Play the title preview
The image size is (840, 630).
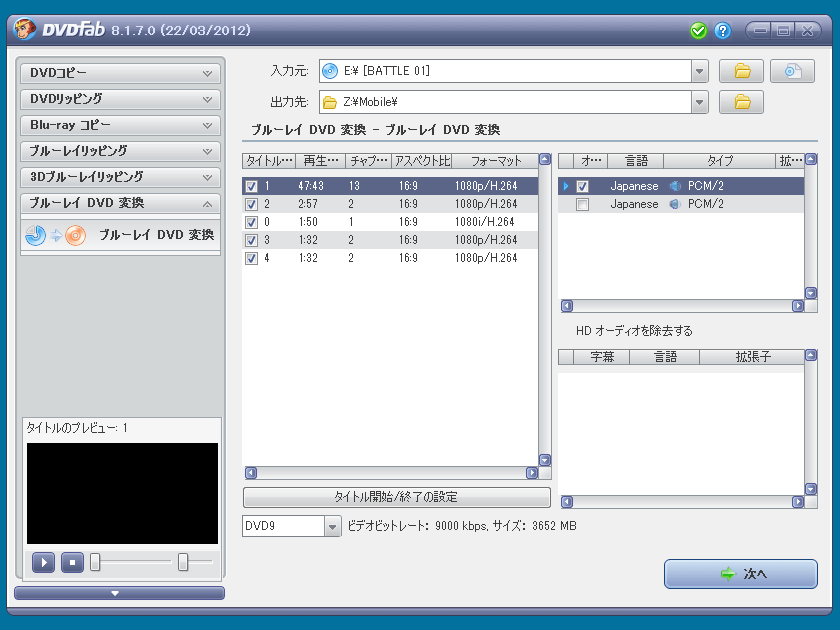(43, 562)
